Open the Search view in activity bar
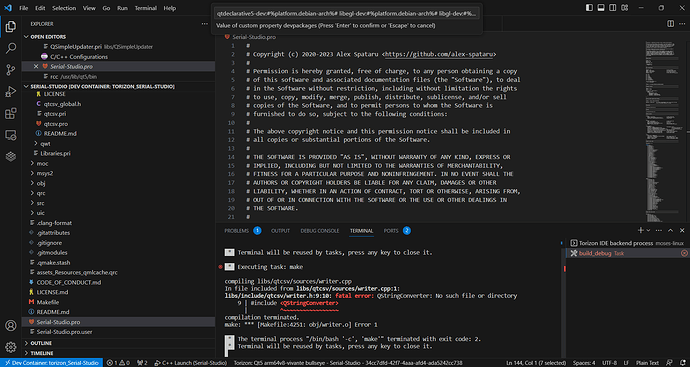Viewport: 690px width, 367px height. coord(11,48)
